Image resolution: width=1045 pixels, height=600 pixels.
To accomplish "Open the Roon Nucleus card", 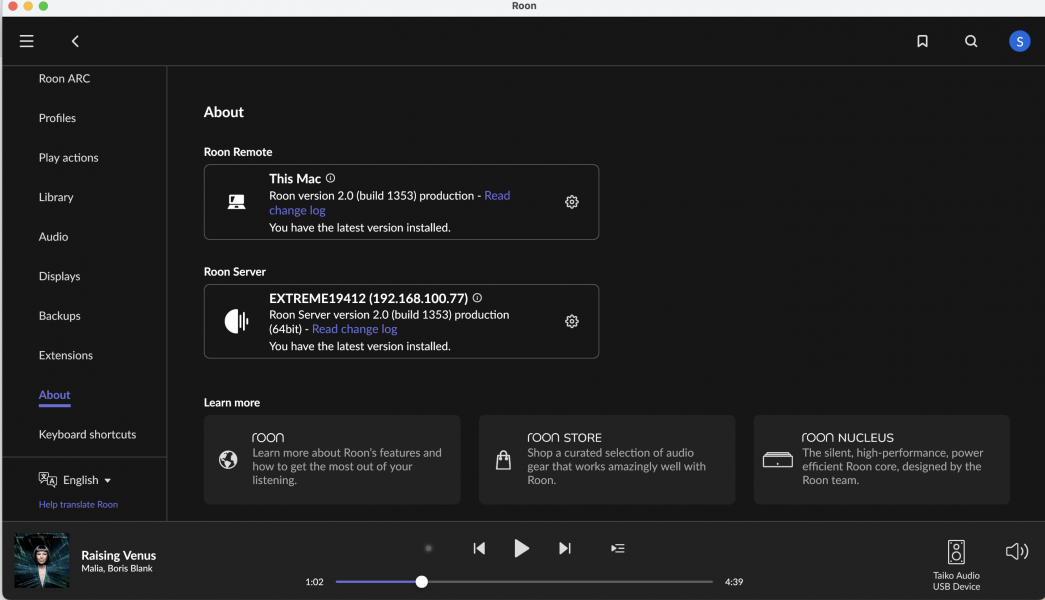I will [882, 459].
